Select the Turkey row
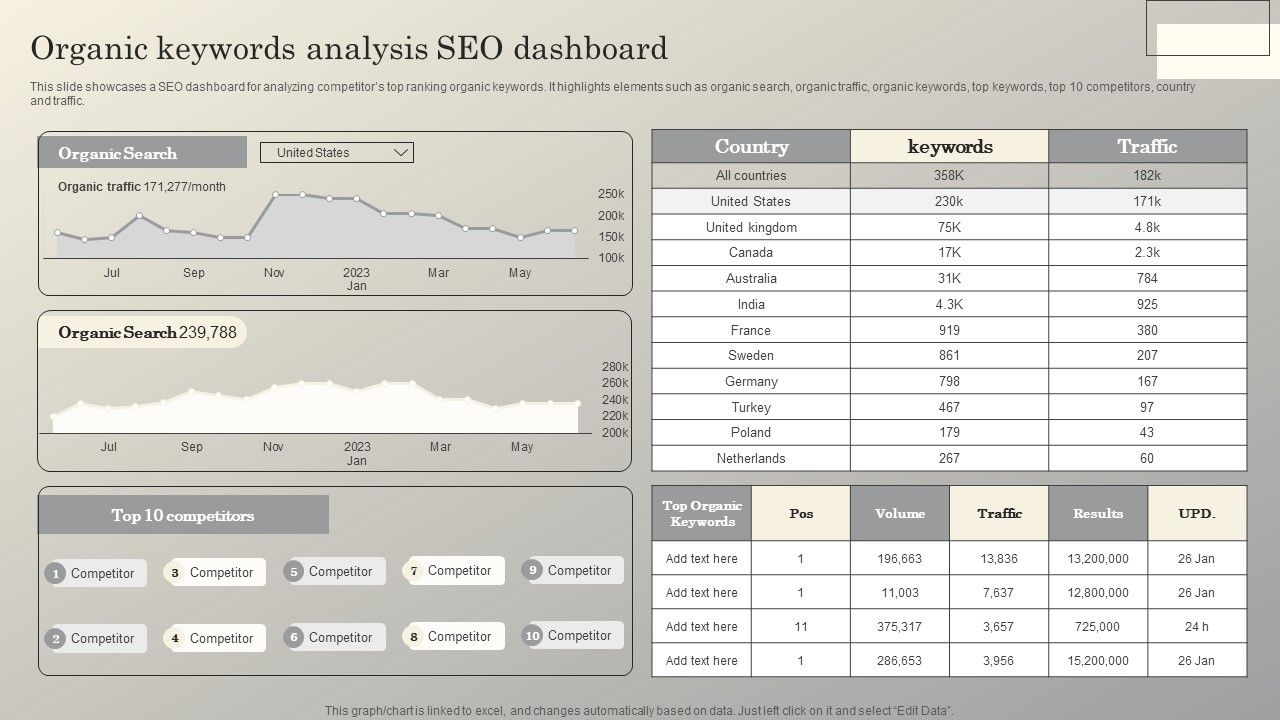Image resolution: width=1280 pixels, height=720 pixels. (x=949, y=407)
